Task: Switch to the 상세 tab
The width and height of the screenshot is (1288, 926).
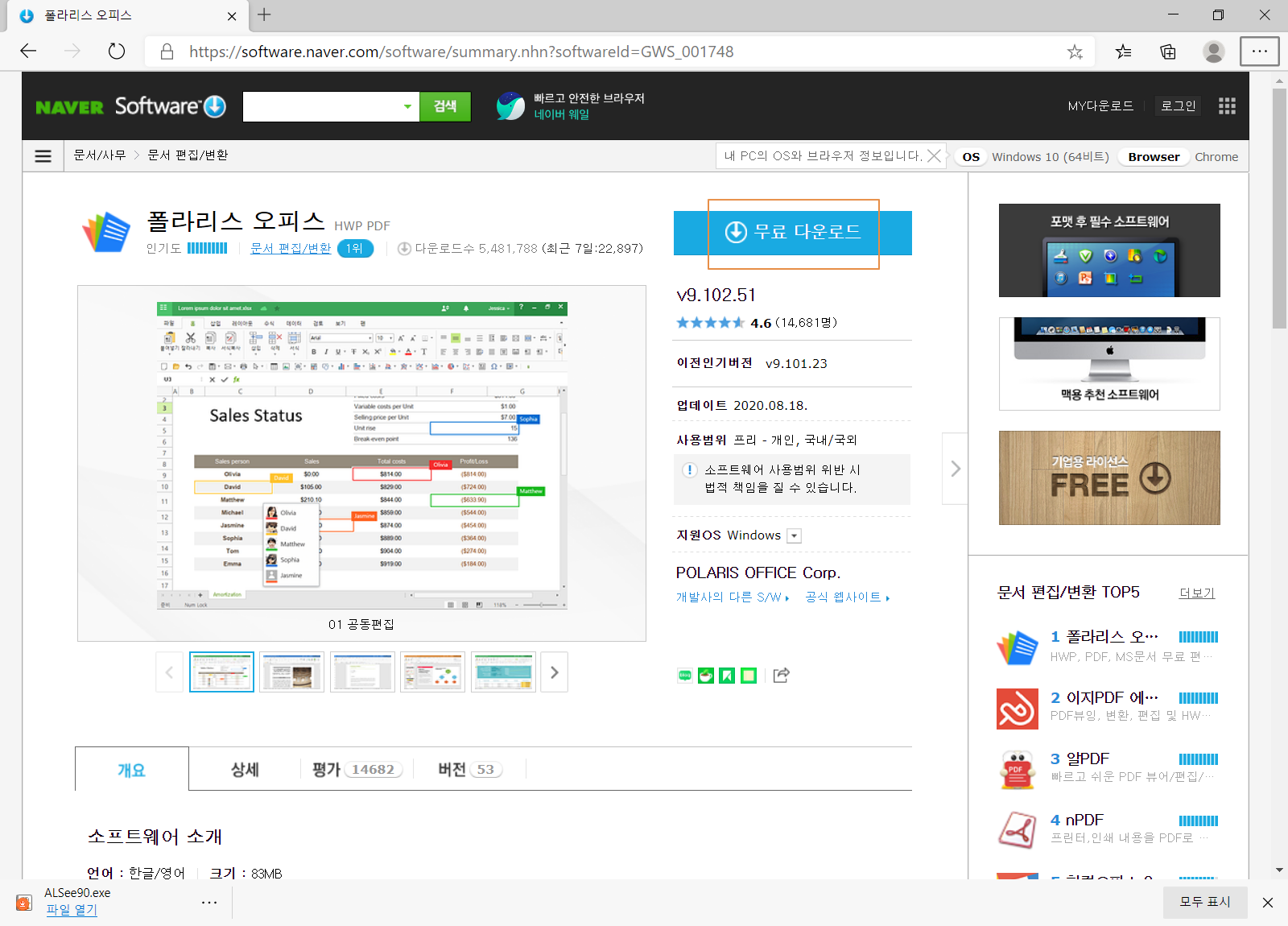Action: (245, 770)
